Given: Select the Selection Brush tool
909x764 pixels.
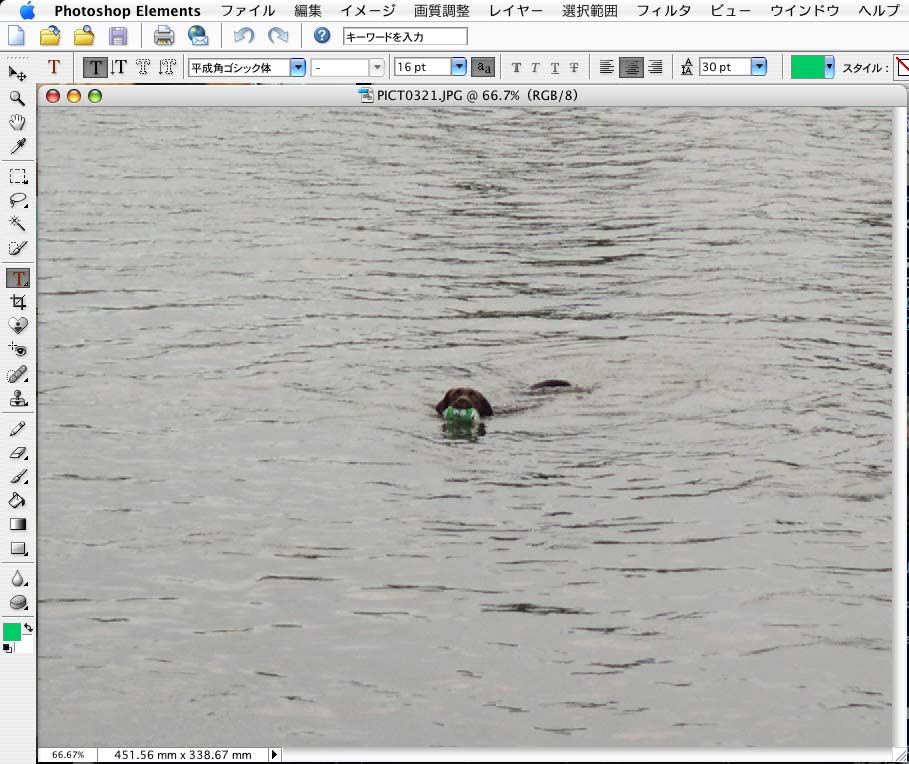Looking at the screenshot, I should point(17,248).
